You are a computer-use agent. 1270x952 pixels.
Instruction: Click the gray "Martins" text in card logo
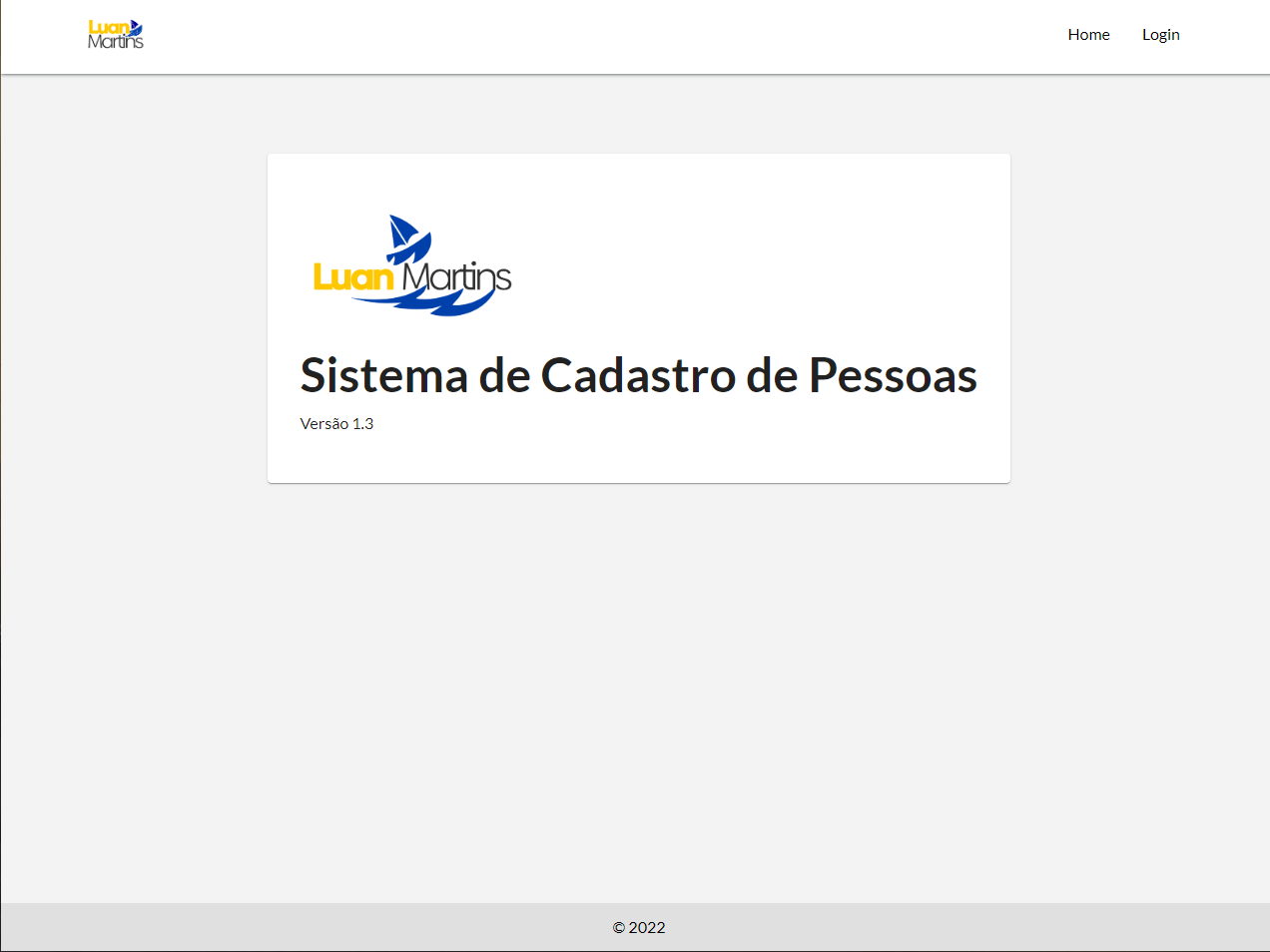[x=456, y=276]
